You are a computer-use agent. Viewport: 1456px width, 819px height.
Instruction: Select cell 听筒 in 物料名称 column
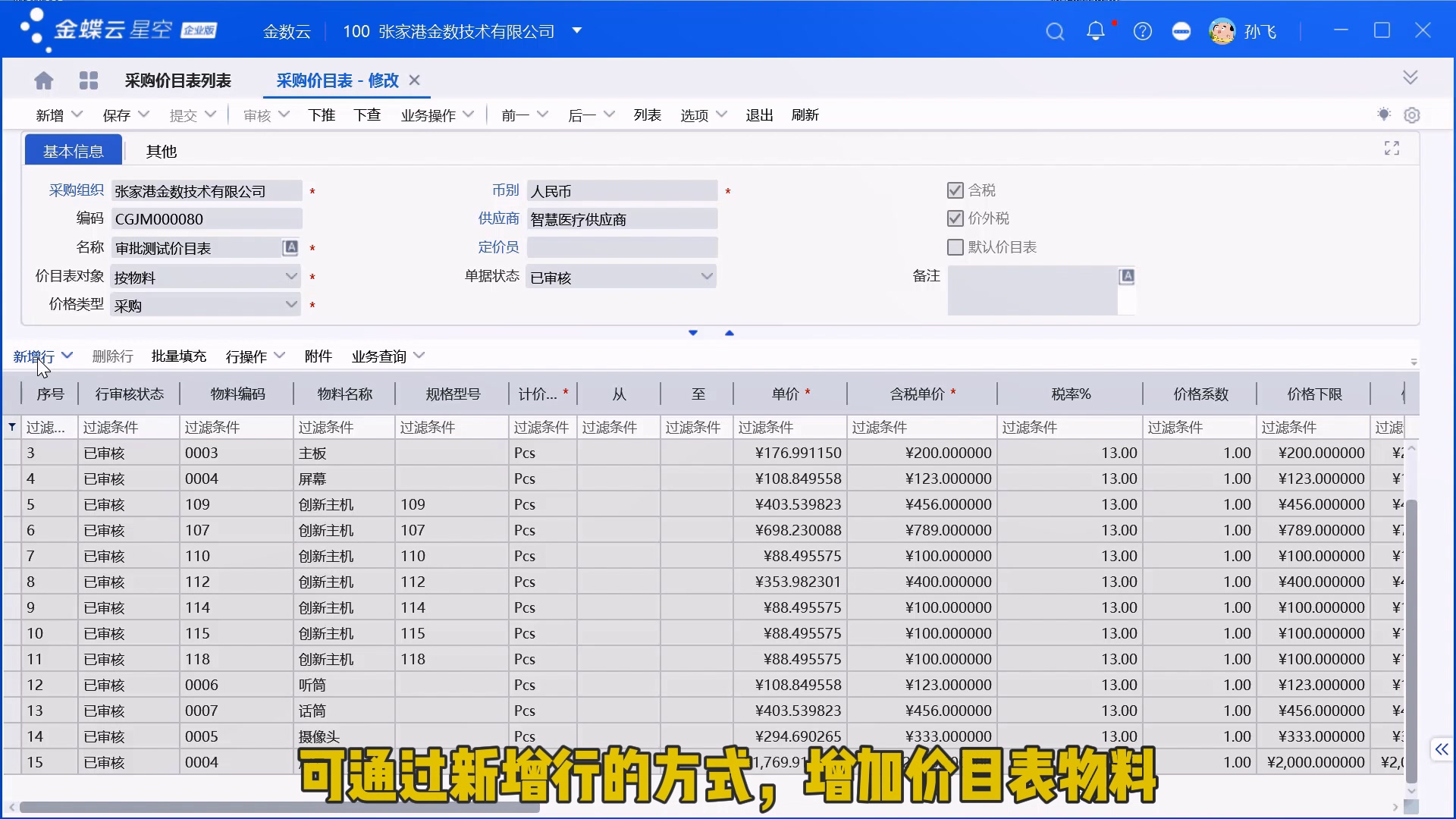[344, 685]
